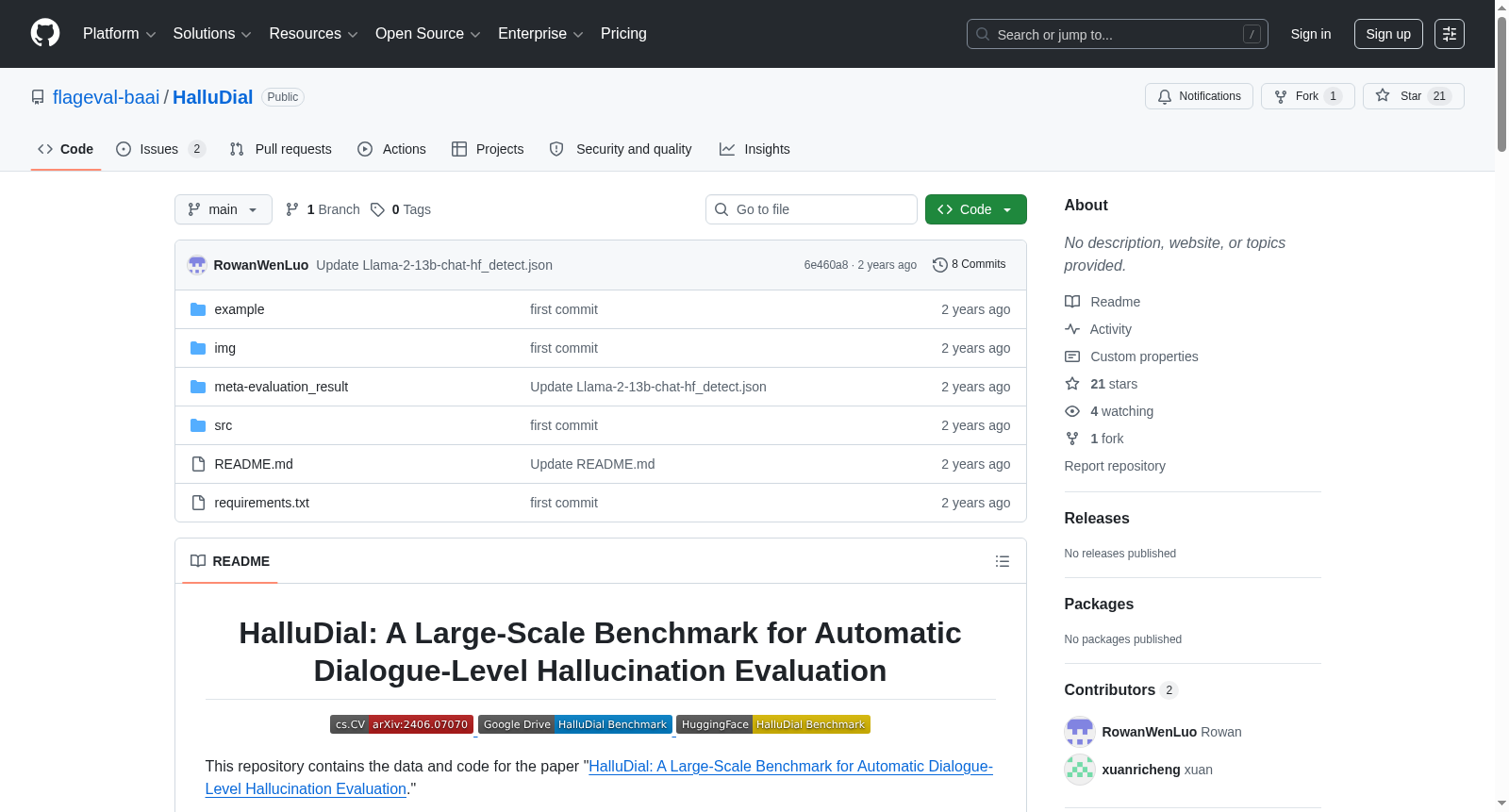Image resolution: width=1509 pixels, height=812 pixels.
Task: Open the main branch selector dropdown
Action: coord(224,209)
